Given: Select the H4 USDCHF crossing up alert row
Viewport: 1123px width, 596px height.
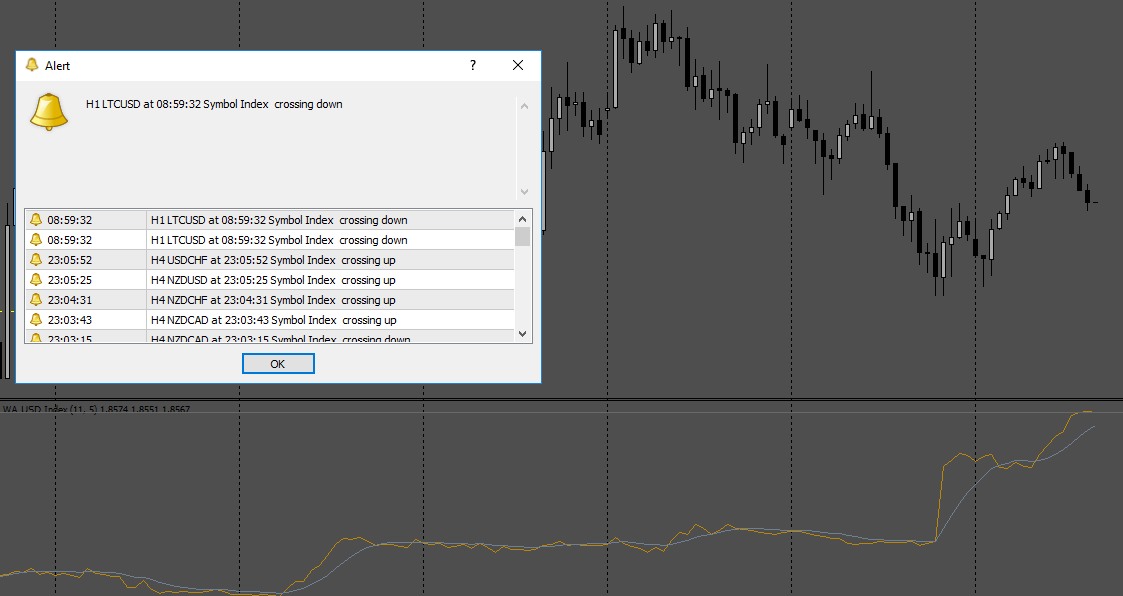Looking at the screenshot, I should click(x=270, y=260).
